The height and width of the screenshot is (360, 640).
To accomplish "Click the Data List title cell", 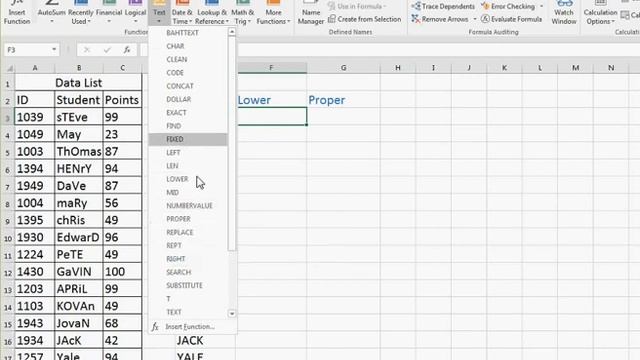I will (78, 83).
